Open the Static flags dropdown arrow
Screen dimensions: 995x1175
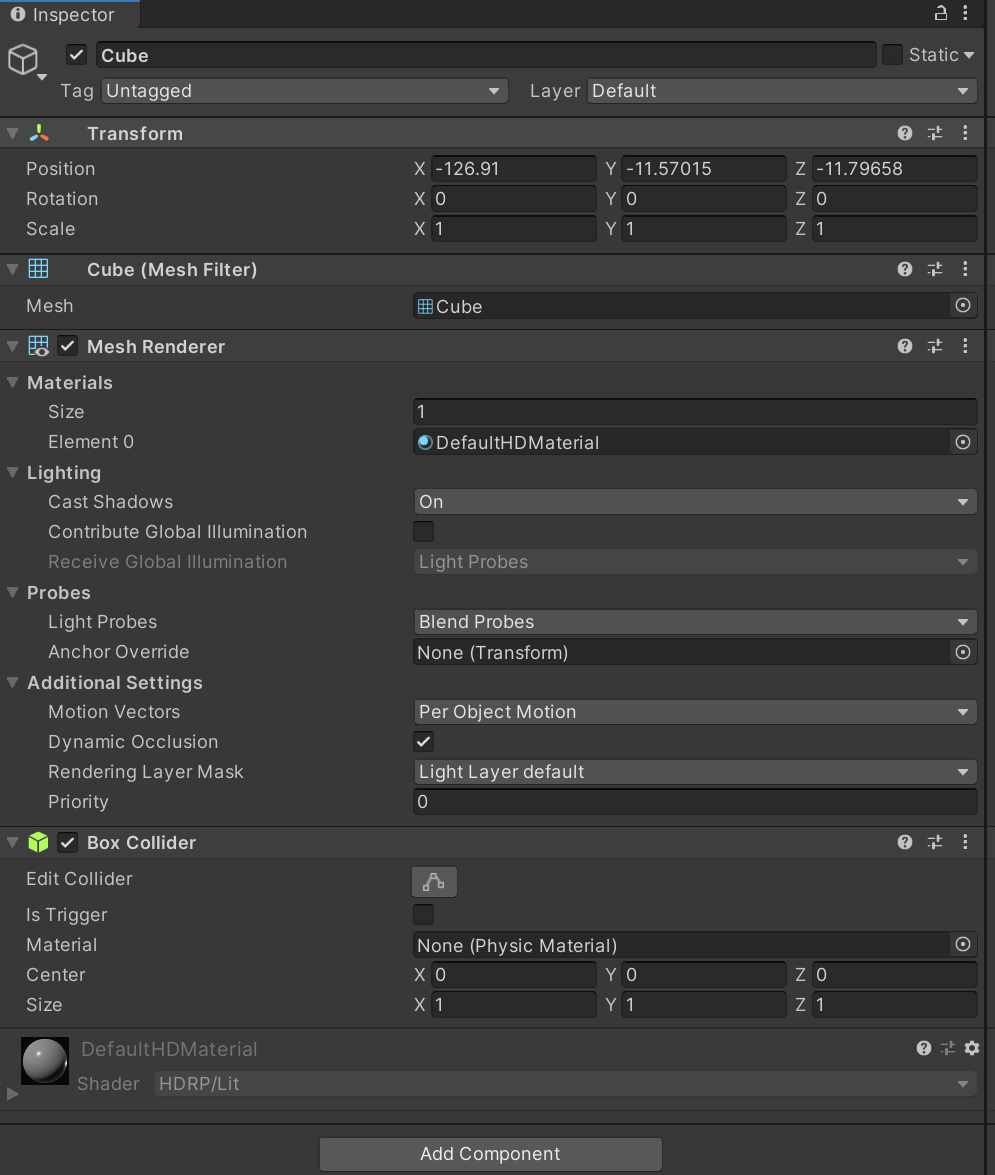point(969,55)
